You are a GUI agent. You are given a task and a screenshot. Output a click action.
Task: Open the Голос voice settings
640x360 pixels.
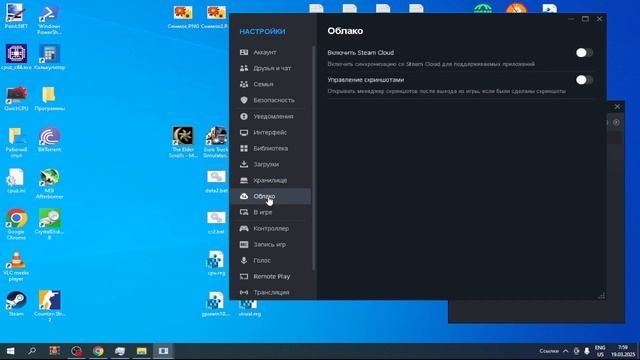click(x=270, y=260)
